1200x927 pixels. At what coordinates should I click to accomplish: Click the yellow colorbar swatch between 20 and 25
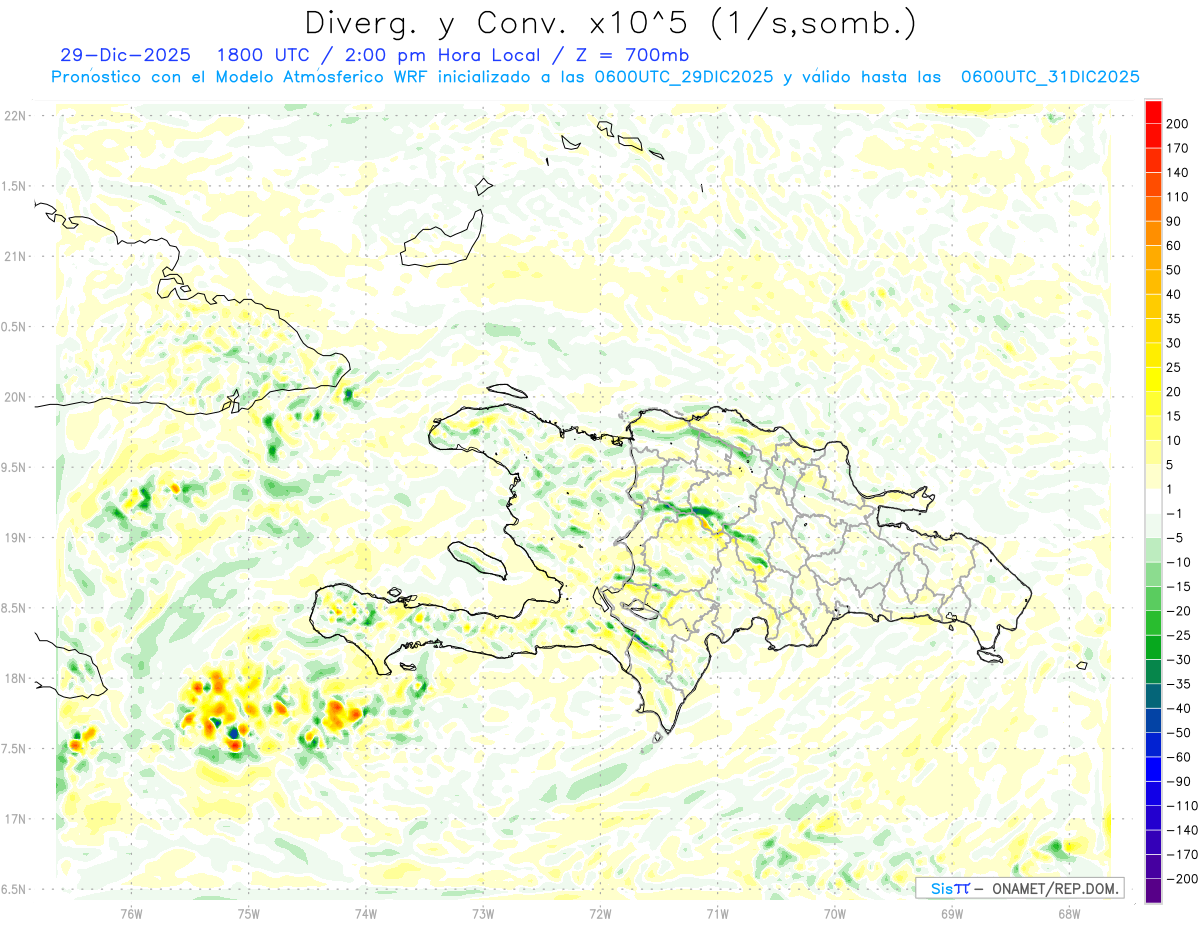coord(1154,379)
